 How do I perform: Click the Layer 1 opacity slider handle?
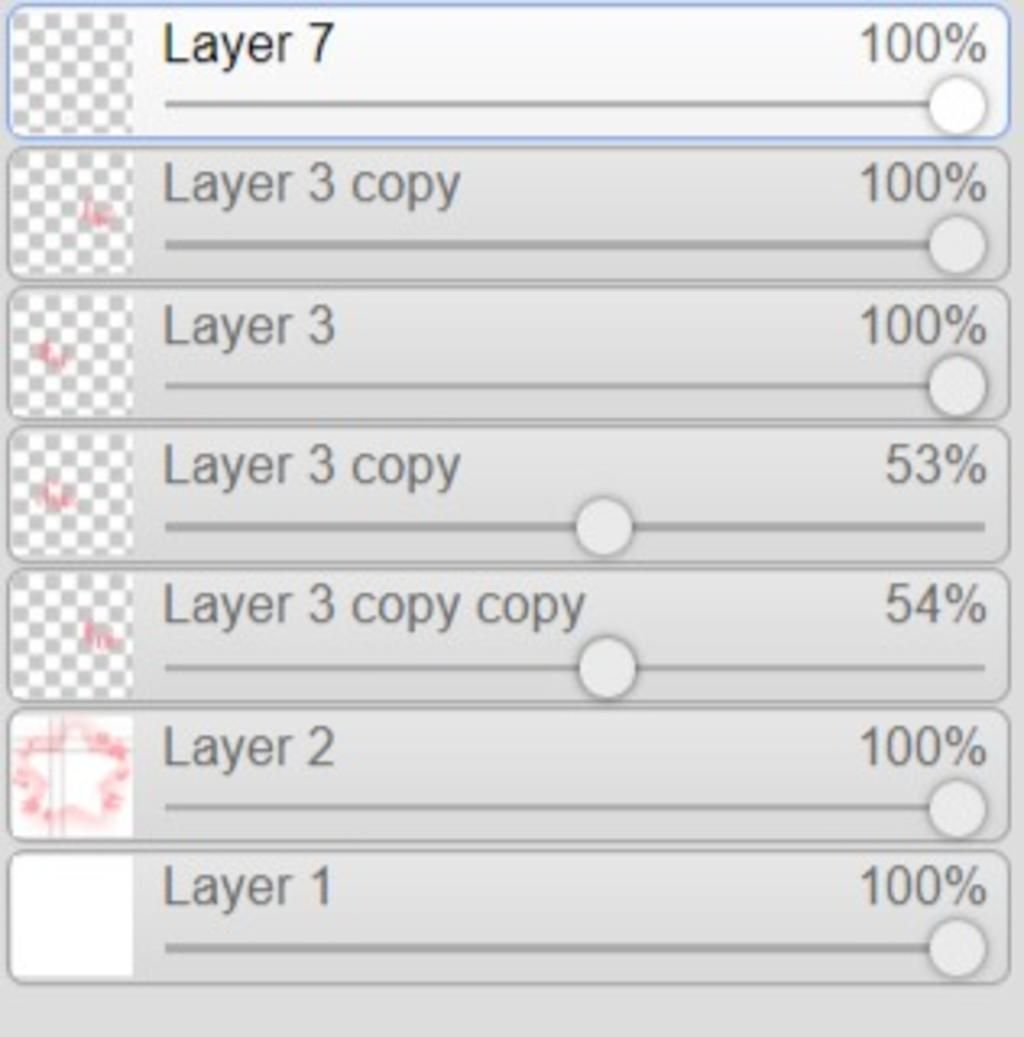[x=957, y=949]
